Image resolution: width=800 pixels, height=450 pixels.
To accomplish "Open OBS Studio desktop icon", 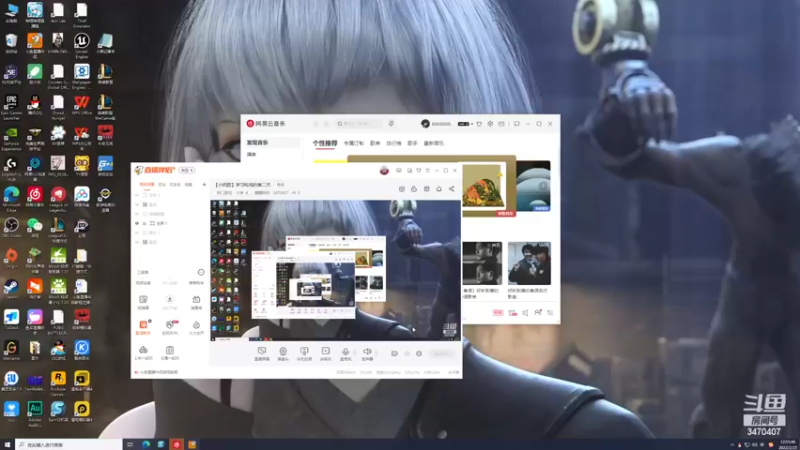I will click(x=11, y=227).
